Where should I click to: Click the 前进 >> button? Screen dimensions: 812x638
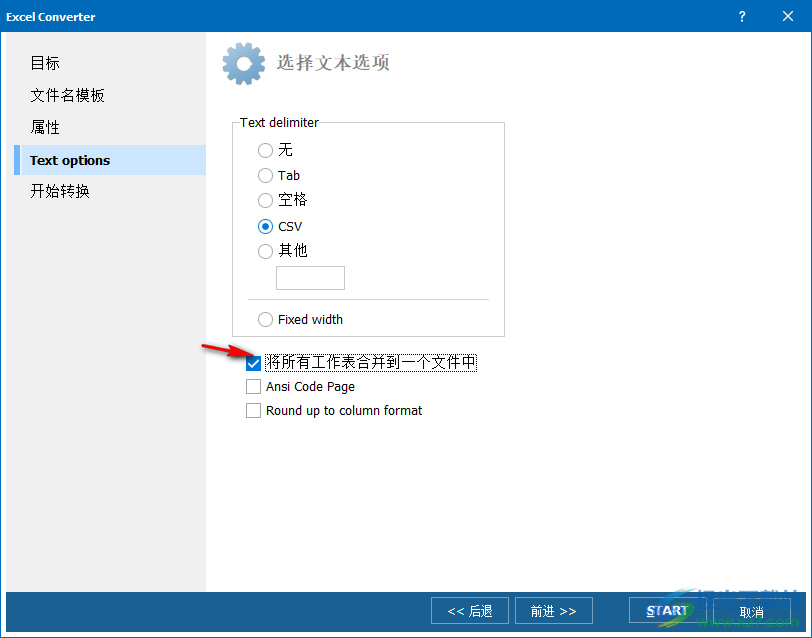[x=554, y=611]
